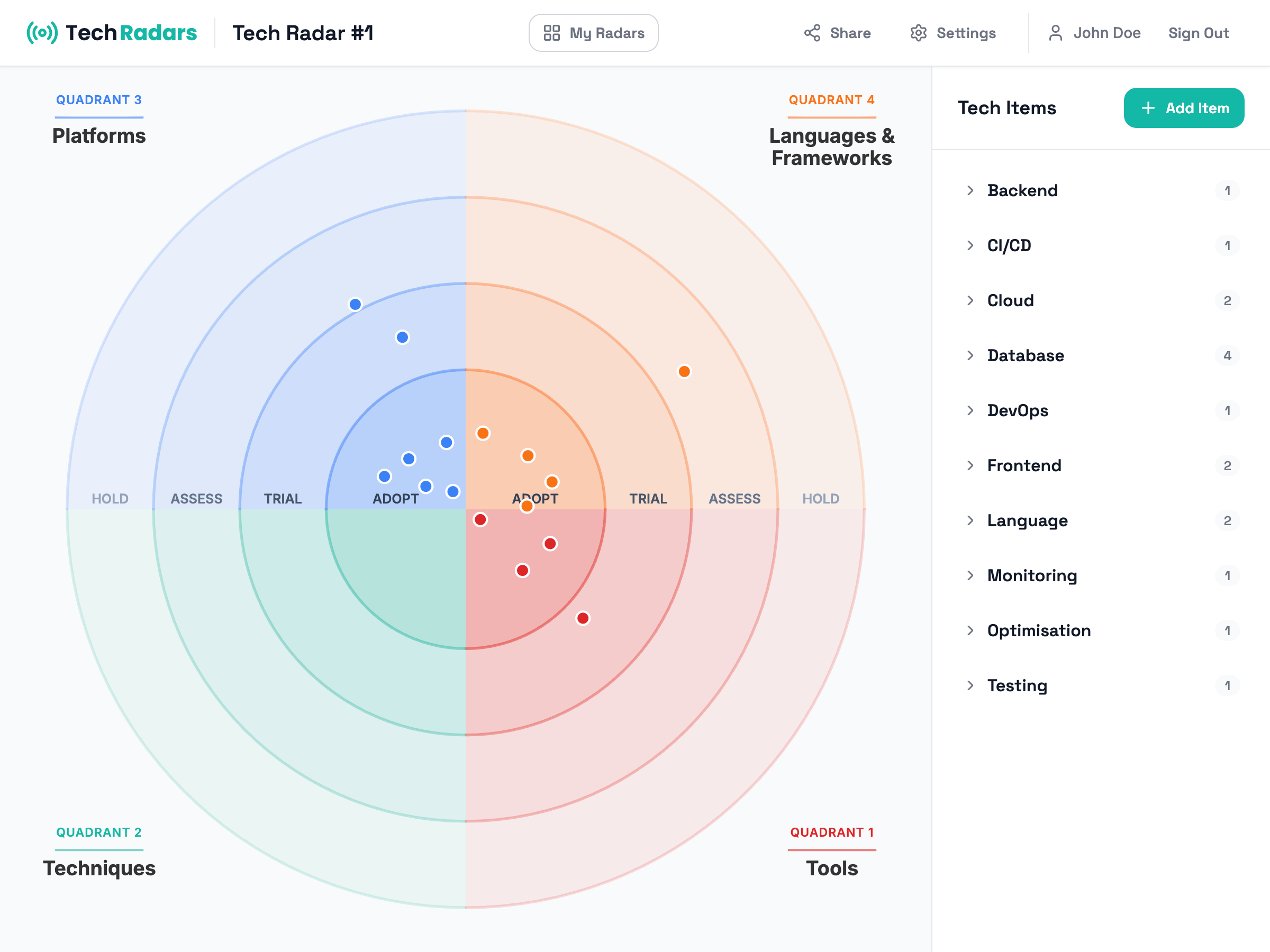Select the topmost blue dot in Platforms
The width and height of the screenshot is (1270, 952).
(355, 304)
